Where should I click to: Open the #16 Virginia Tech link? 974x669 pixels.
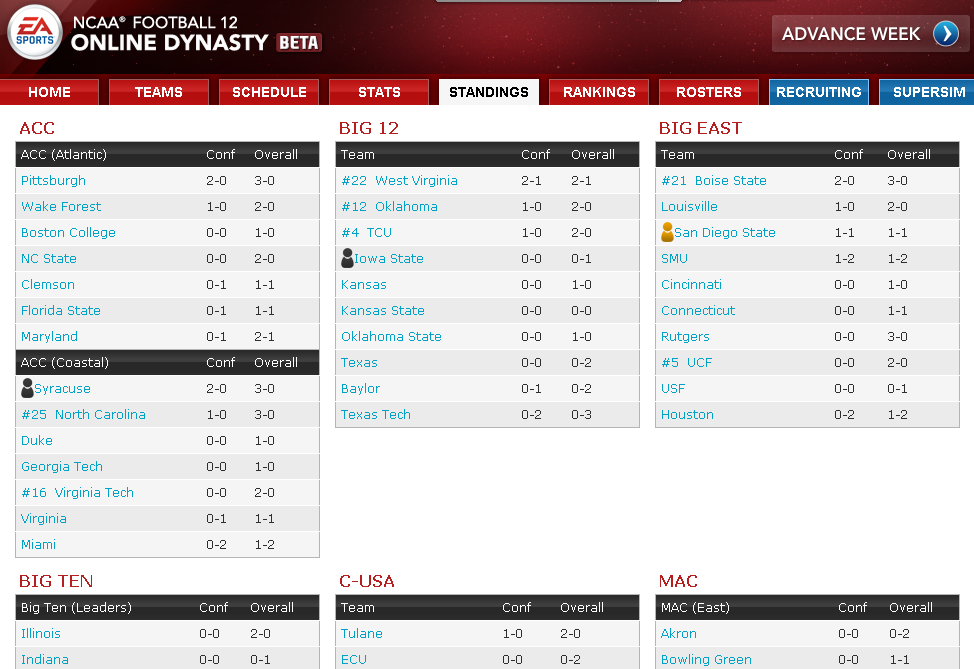click(x=78, y=493)
